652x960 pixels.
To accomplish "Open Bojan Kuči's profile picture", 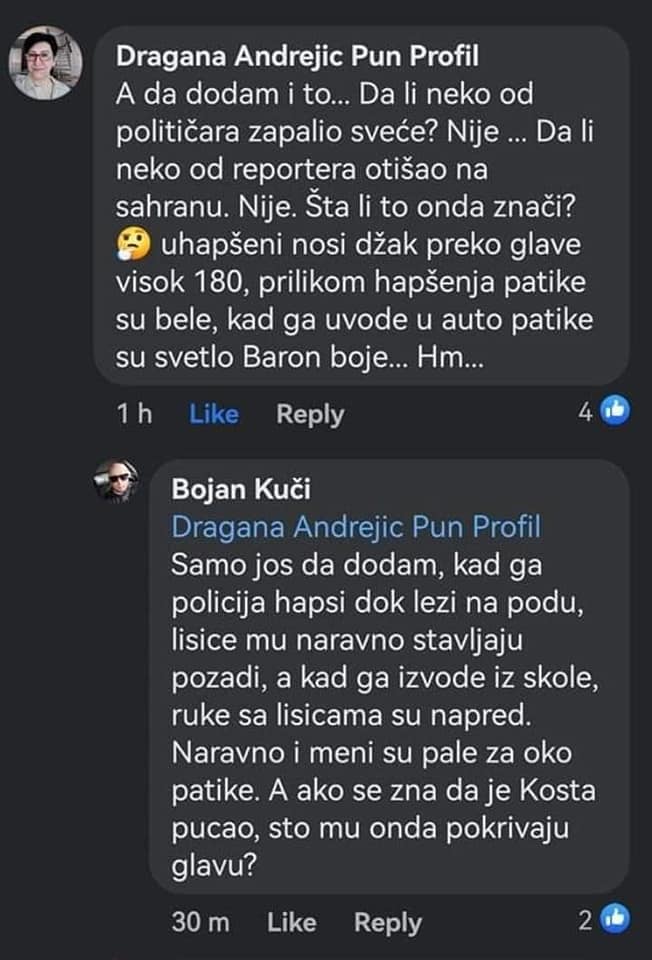I will pyautogui.click(x=116, y=486).
